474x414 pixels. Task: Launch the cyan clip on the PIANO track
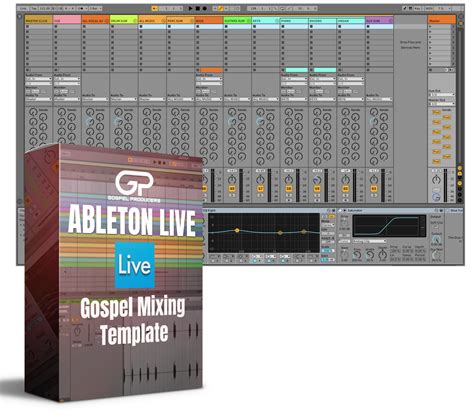(297, 70)
